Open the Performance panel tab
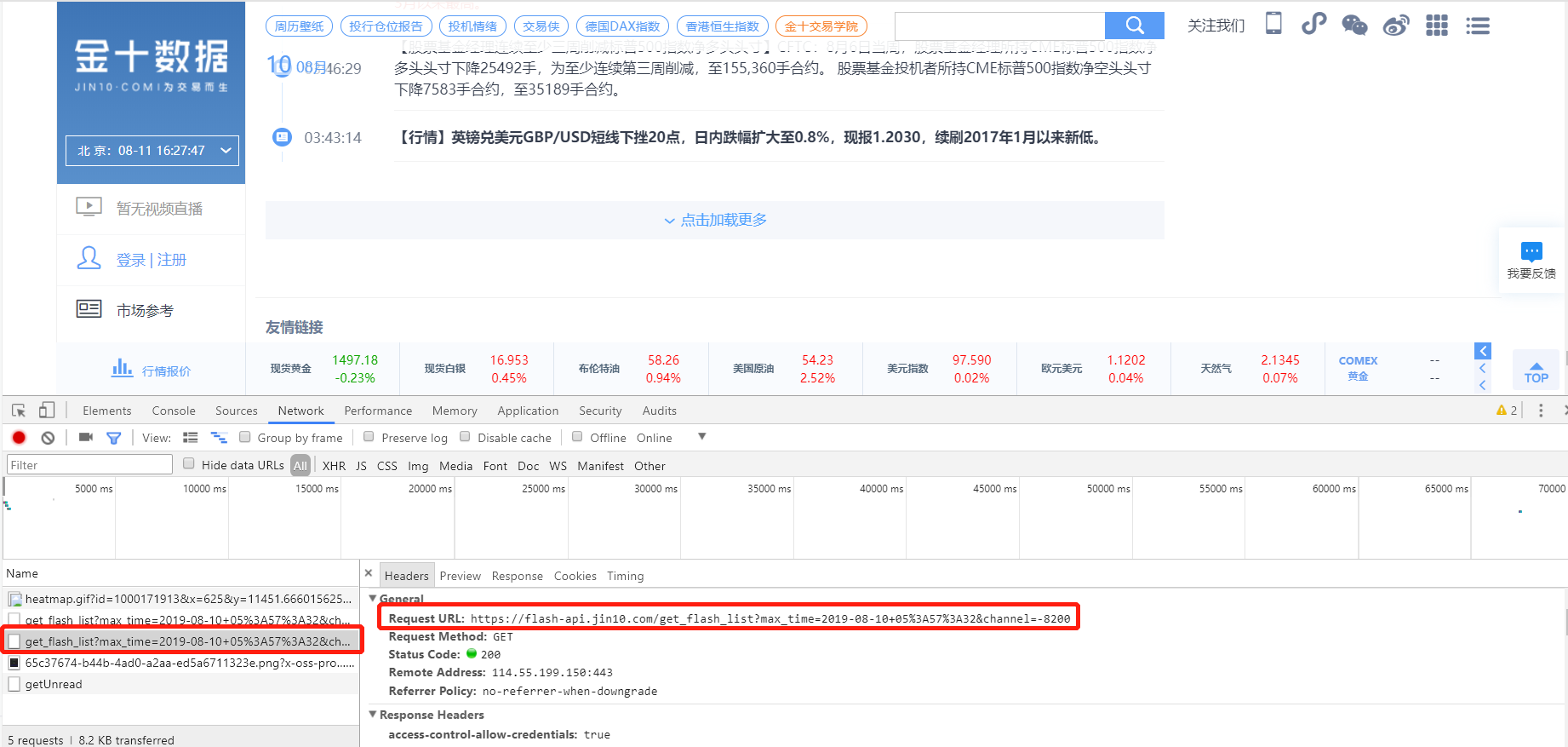1568x747 pixels. [378, 411]
